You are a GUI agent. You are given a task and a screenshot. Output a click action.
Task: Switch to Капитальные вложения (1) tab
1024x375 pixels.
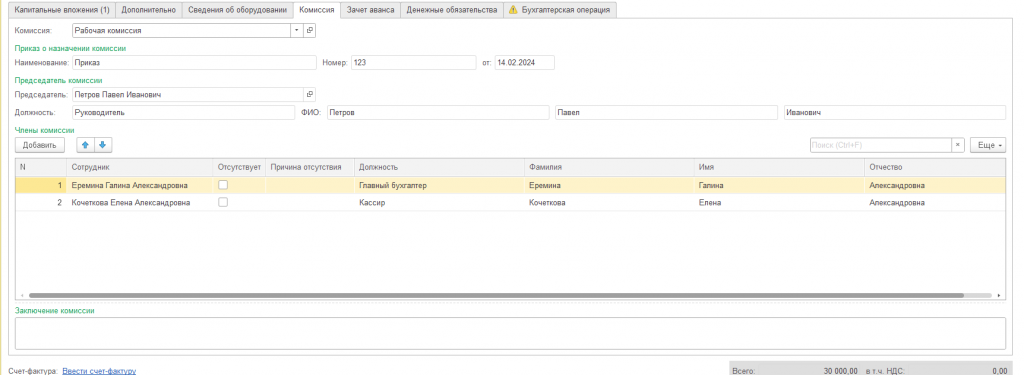(x=62, y=10)
